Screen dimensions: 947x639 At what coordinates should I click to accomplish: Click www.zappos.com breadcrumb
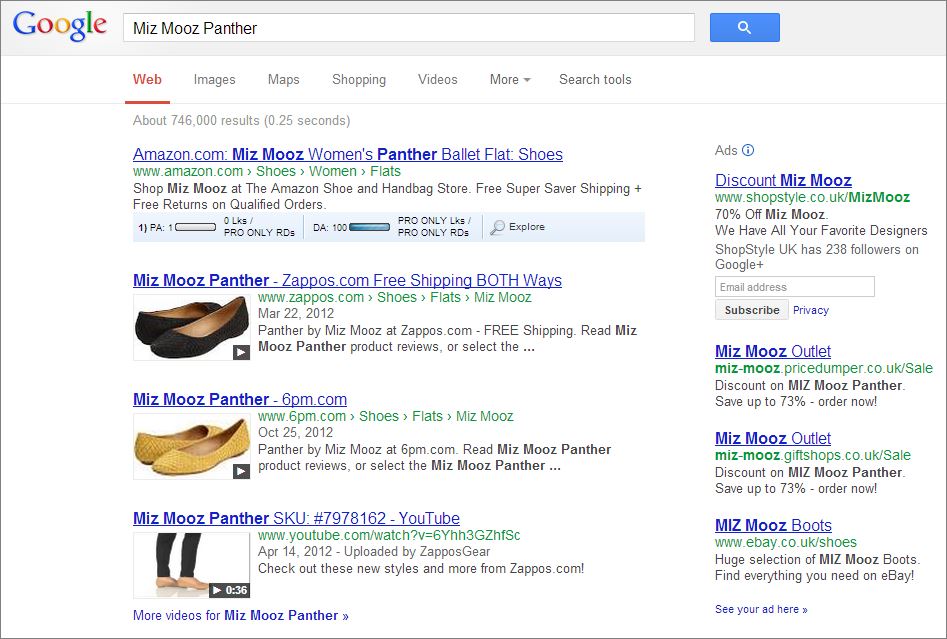(310, 297)
